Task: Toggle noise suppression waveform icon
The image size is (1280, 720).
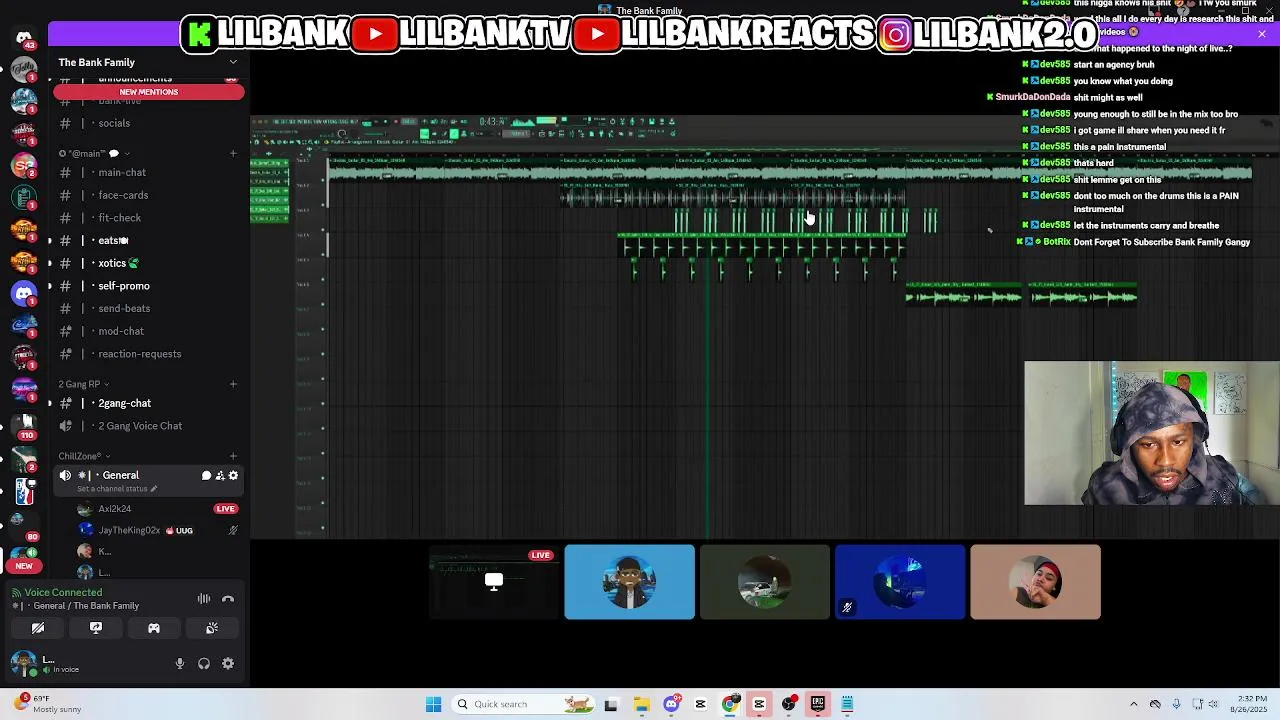Action: pyautogui.click(x=204, y=599)
